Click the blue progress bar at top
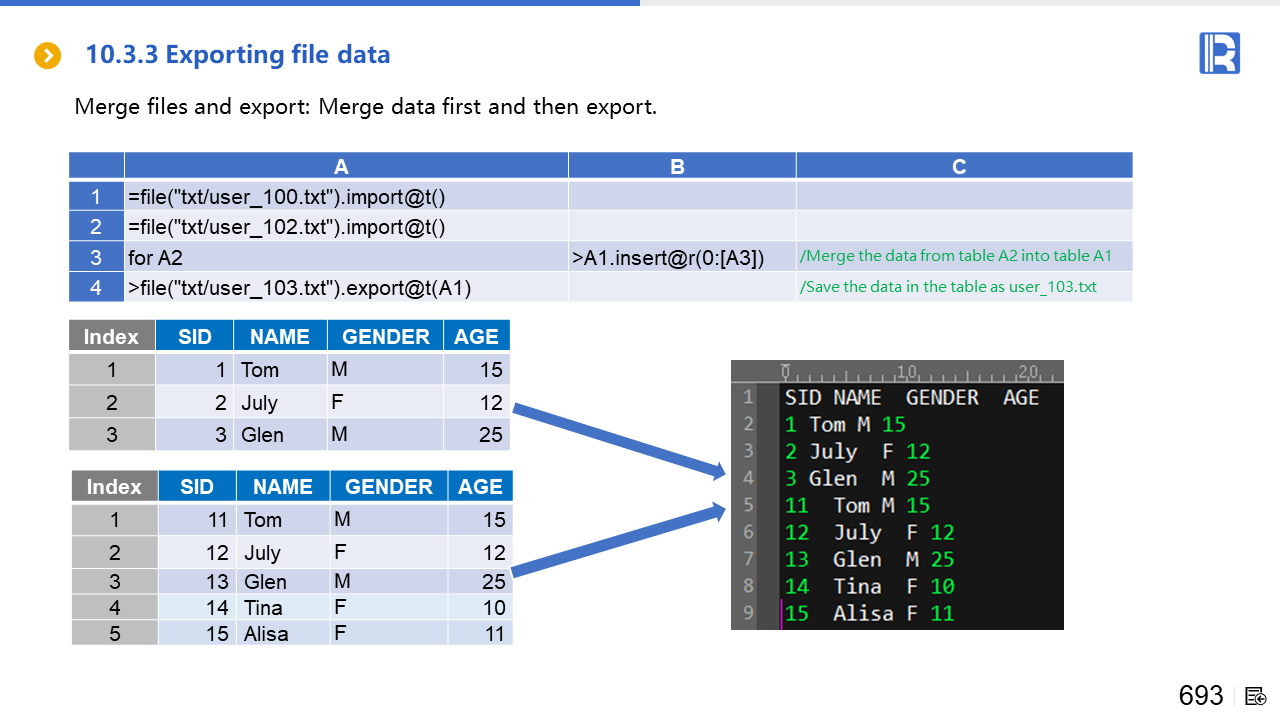This screenshot has height=720, width=1280. pos(320,3)
